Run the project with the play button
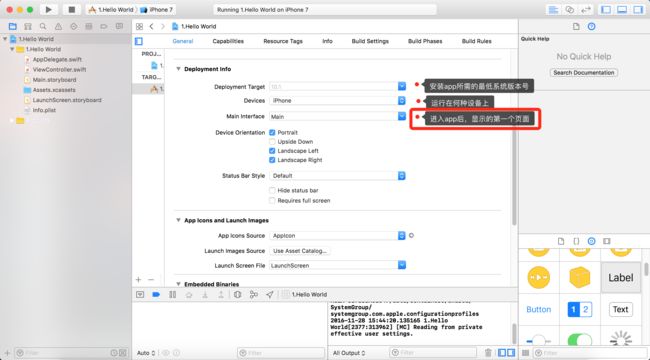 pyautogui.click(x=49, y=10)
